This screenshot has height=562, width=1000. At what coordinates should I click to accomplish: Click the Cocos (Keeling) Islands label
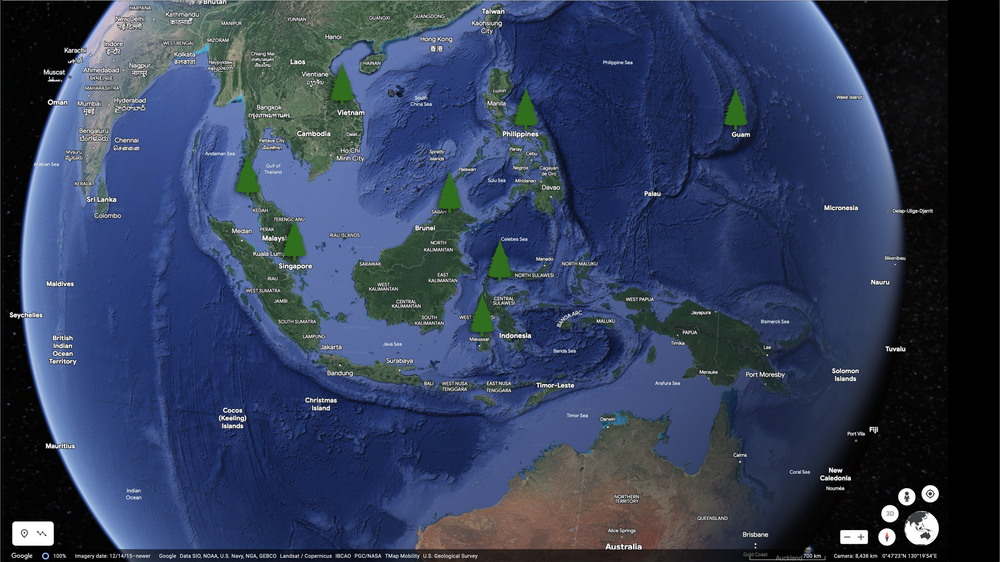(x=232, y=418)
